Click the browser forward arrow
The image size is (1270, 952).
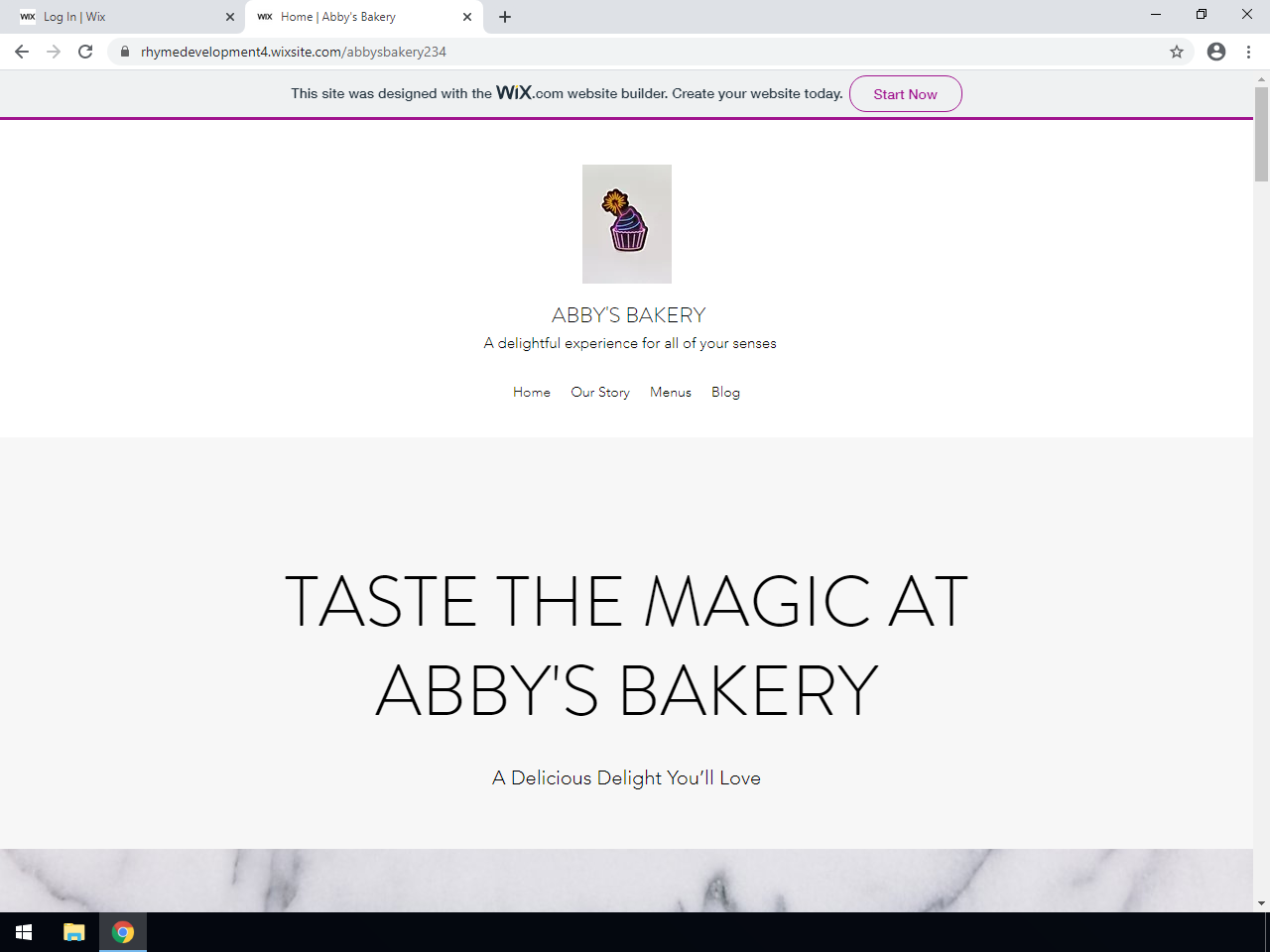coord(54,52)
